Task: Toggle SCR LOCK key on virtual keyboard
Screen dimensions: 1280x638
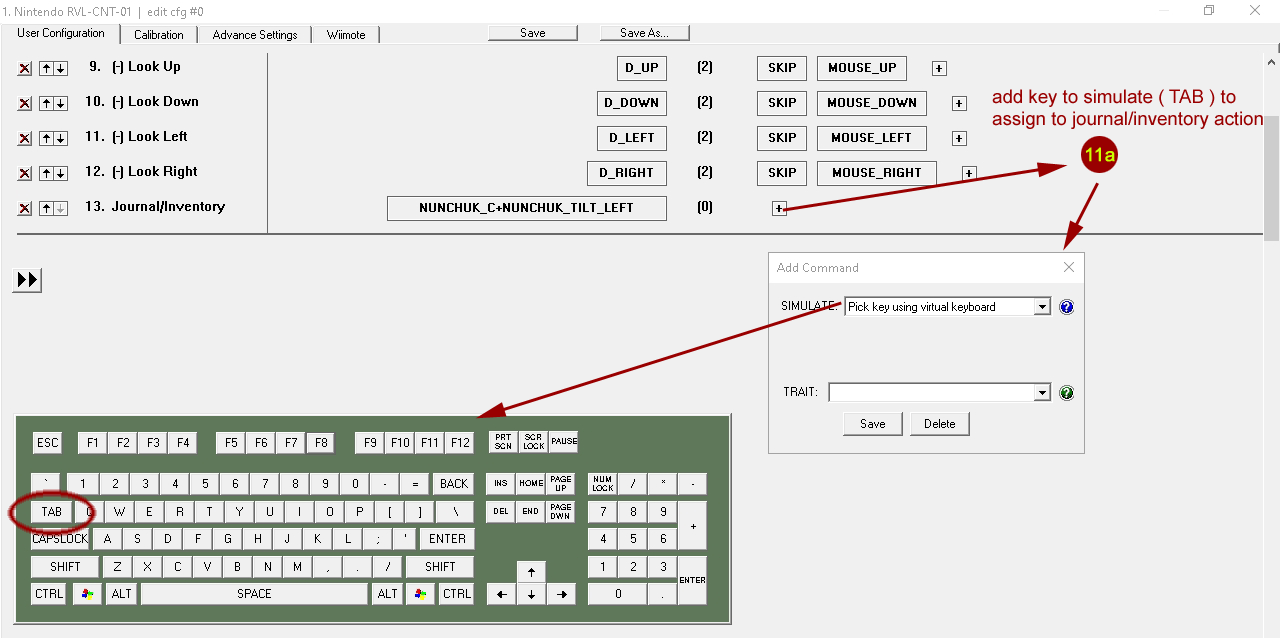Action: tap(533, 441)
